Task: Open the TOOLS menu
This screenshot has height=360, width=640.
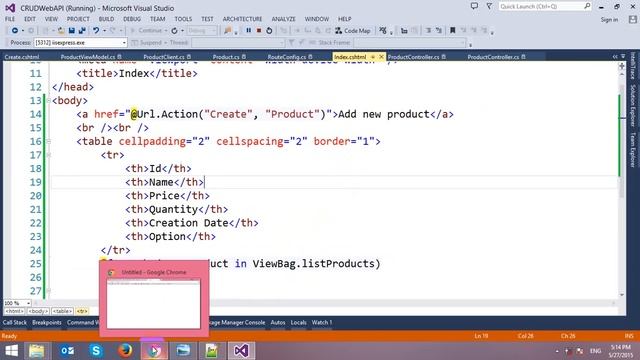Action: [183, 19]
